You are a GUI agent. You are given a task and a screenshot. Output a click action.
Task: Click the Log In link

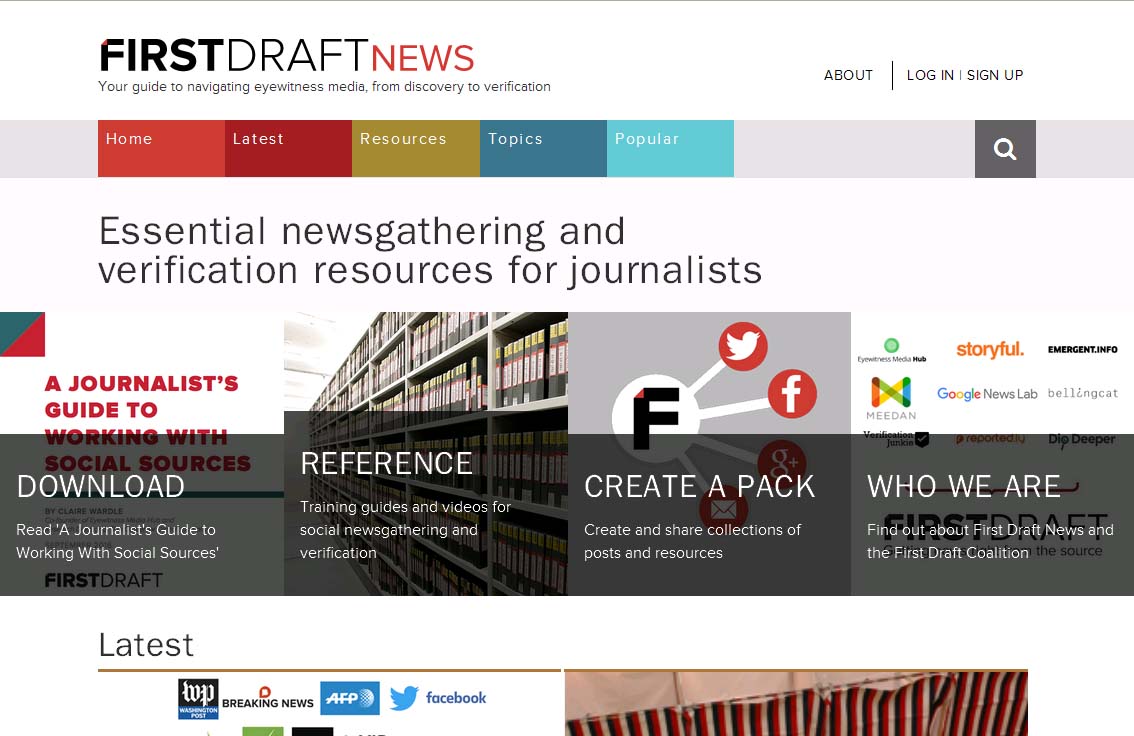pyautogui.click(x=930, y=75)
